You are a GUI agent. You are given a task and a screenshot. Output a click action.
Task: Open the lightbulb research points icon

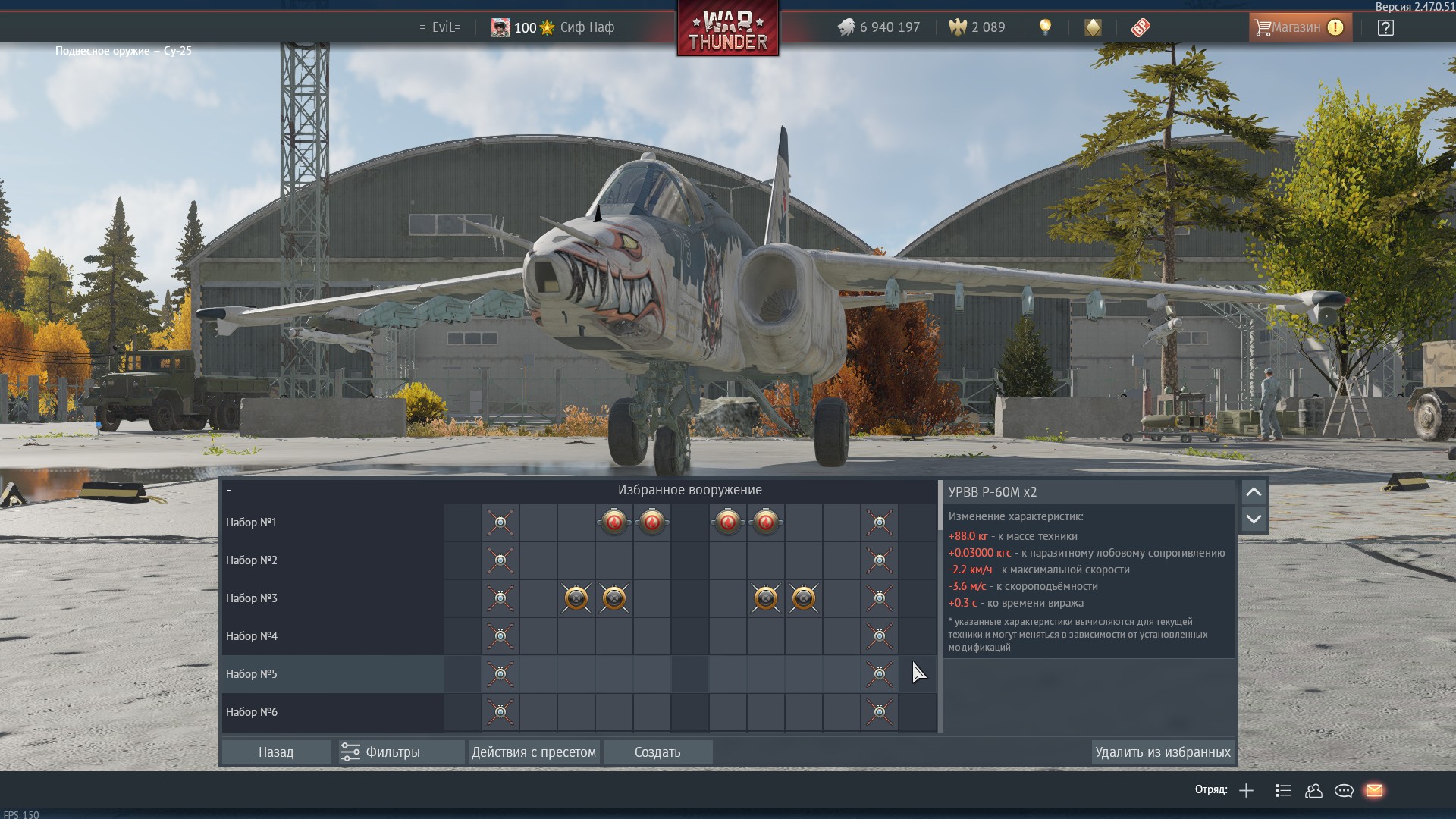(1045, 27)
